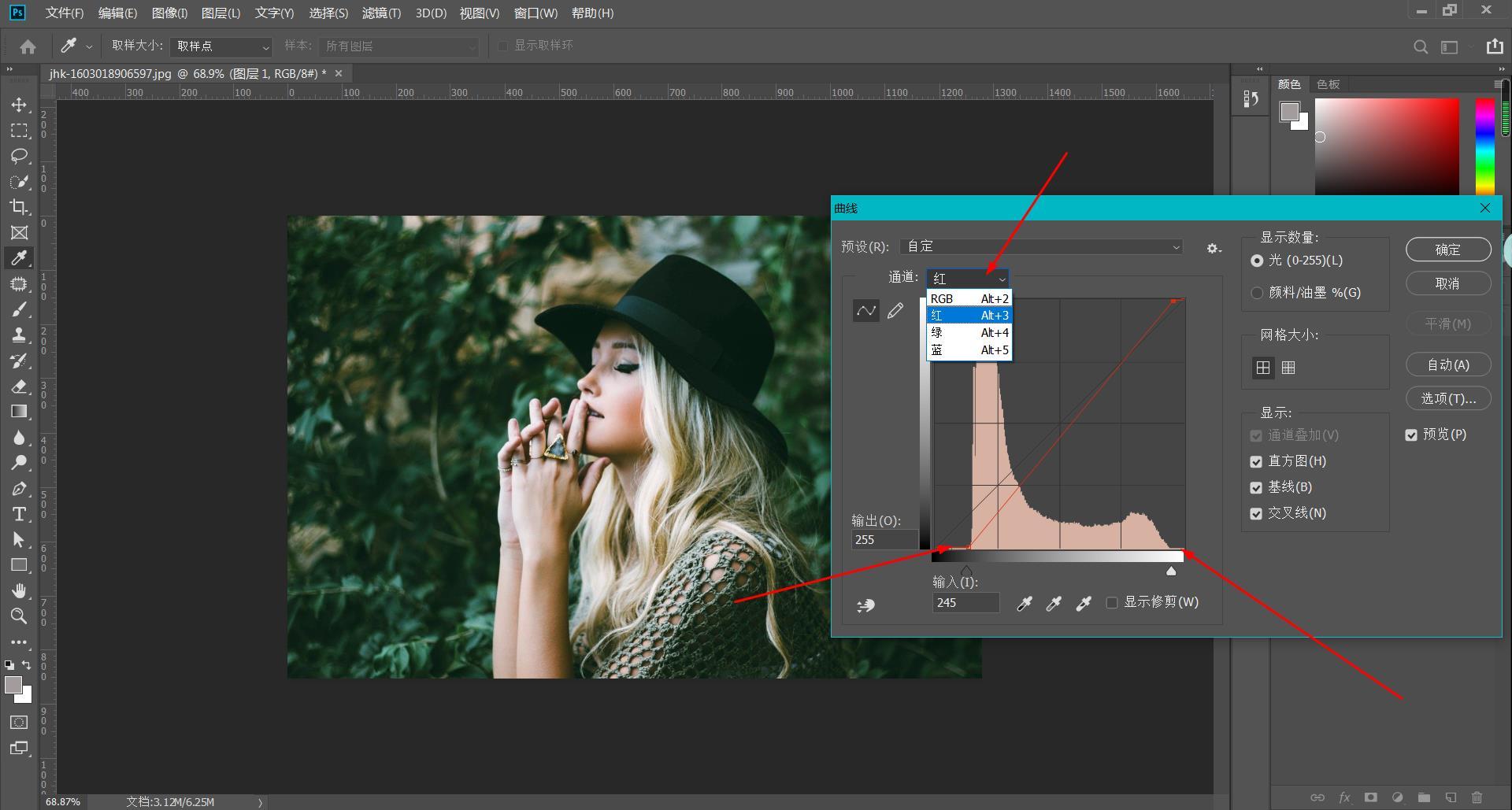
Task: Select the Hand tool
Action: coord(19,590)
